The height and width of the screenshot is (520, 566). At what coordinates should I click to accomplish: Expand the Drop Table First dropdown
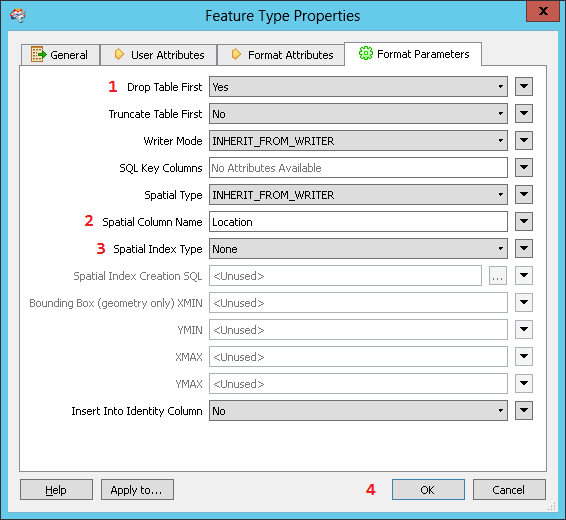point(358,87)
